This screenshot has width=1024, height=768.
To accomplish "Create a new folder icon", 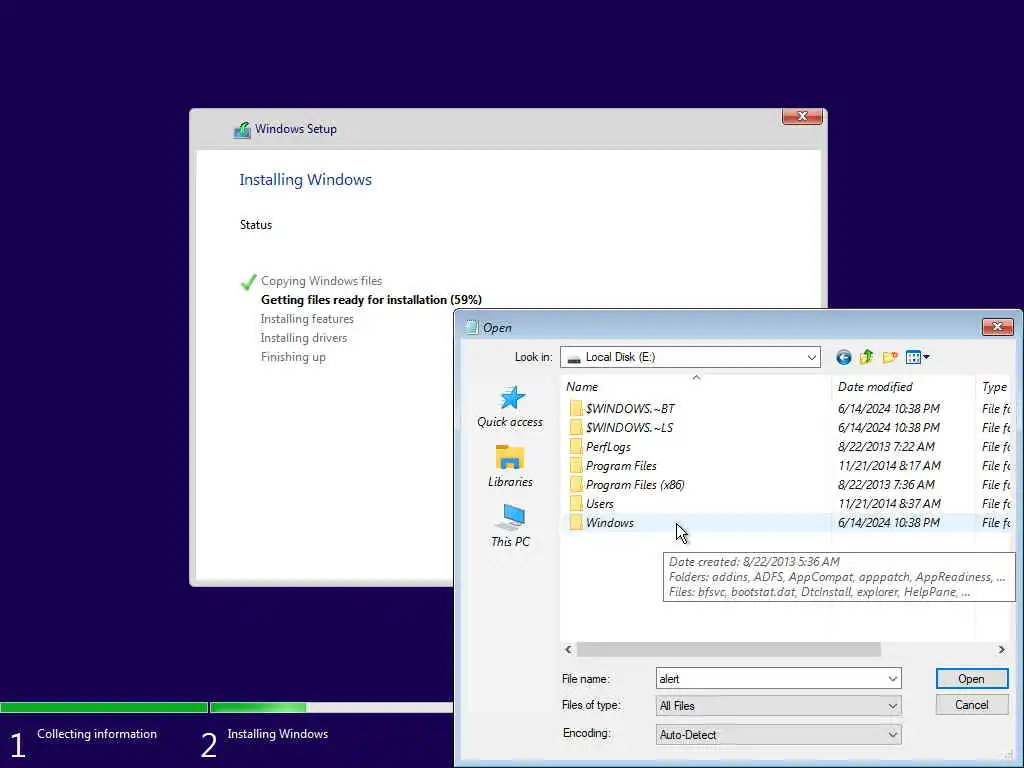I will [x=889, y=357].
